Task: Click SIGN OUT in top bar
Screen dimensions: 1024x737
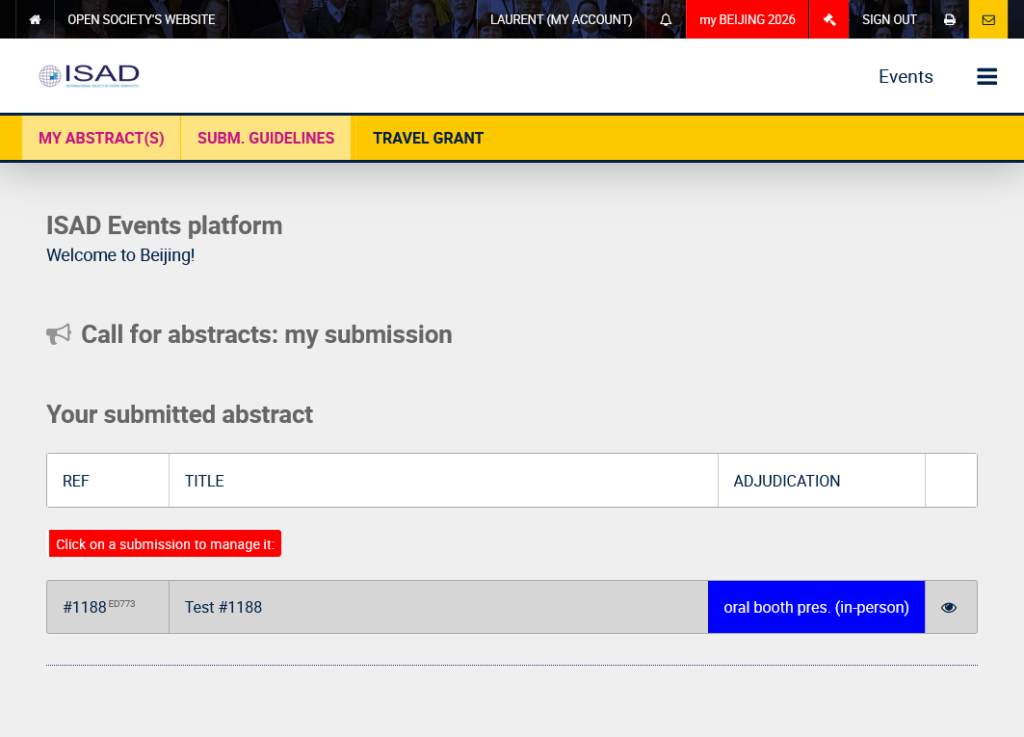Action: pos(889,20)
